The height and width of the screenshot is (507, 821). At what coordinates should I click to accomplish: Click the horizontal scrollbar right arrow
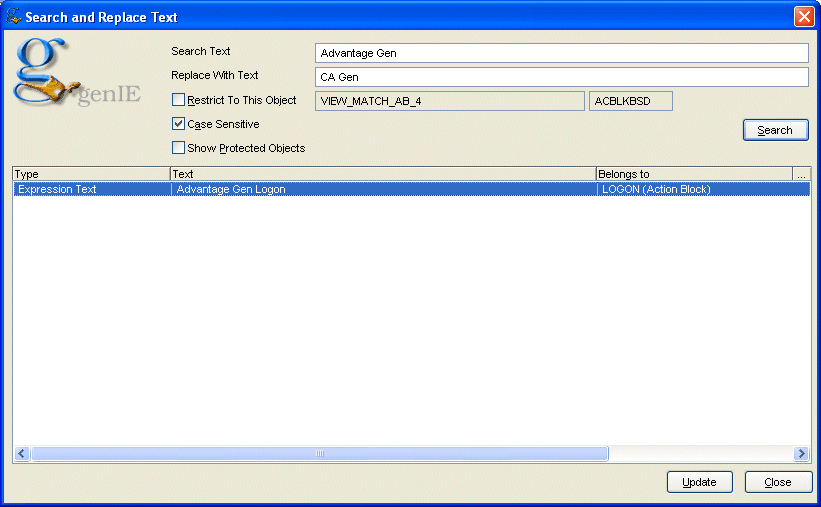801,454
